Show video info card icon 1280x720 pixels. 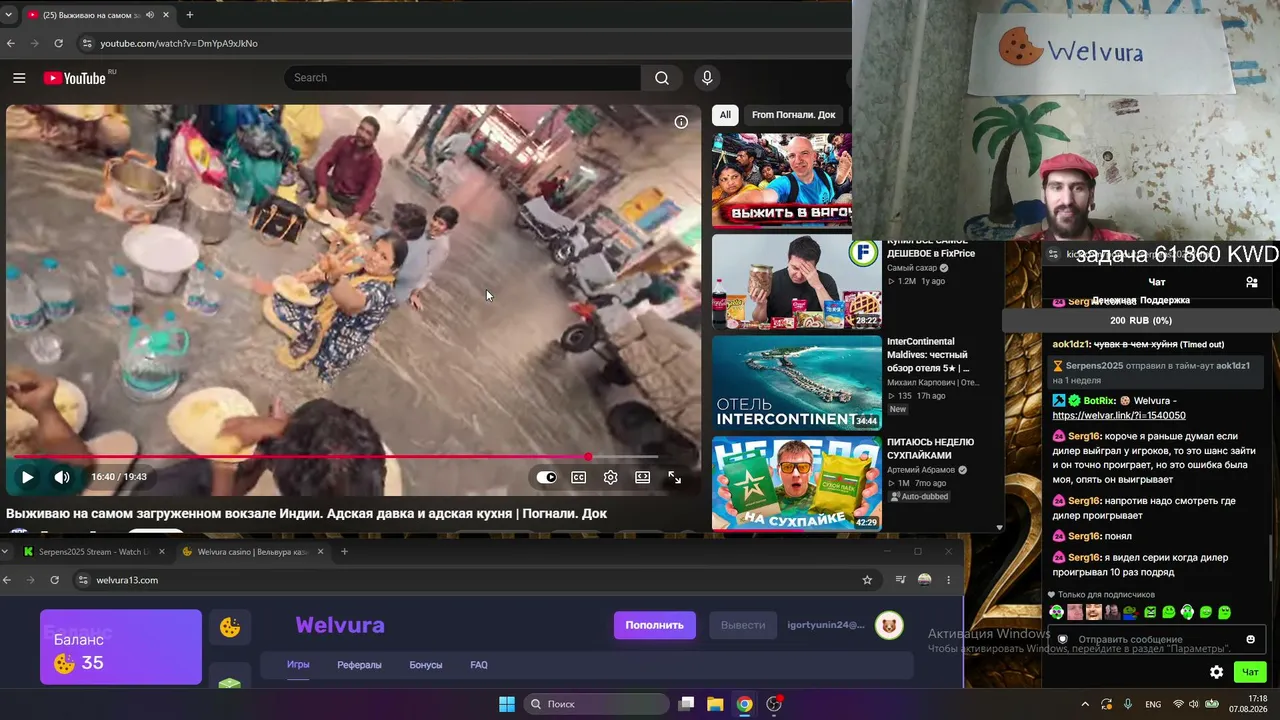click(681, 122)
